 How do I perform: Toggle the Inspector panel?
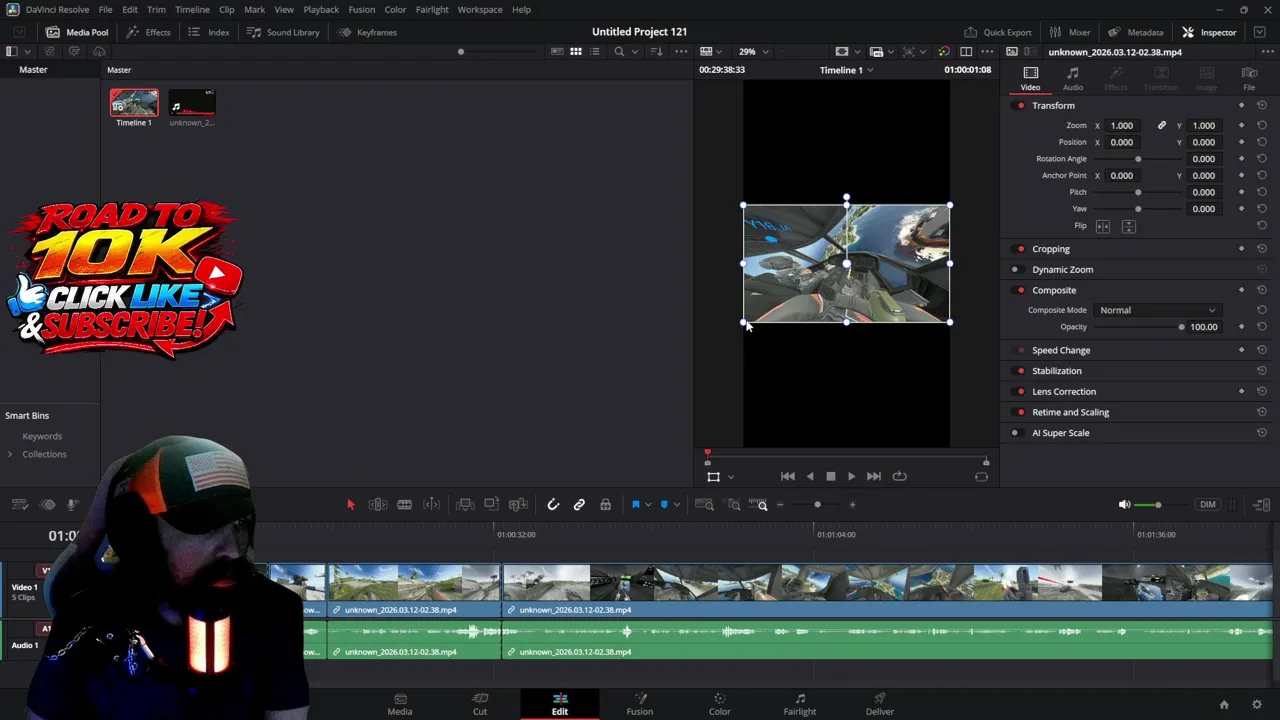[x=1209, y=32]
